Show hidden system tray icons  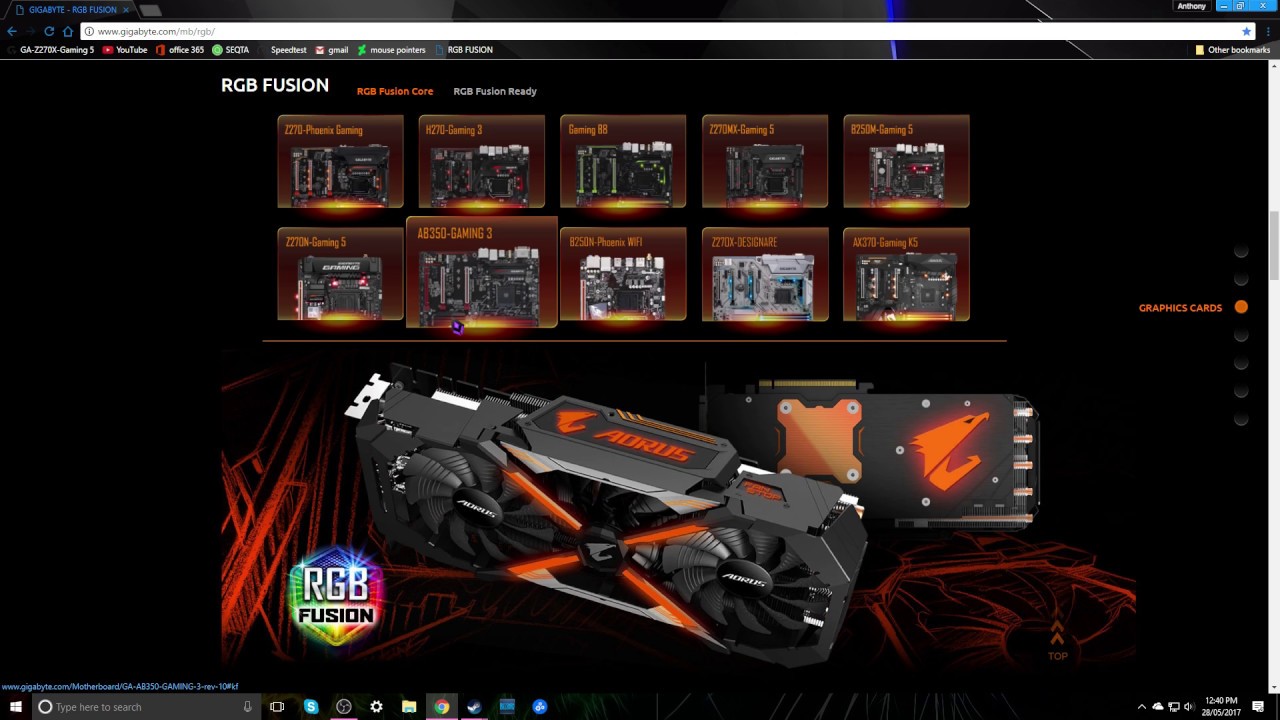point(1142,706)
